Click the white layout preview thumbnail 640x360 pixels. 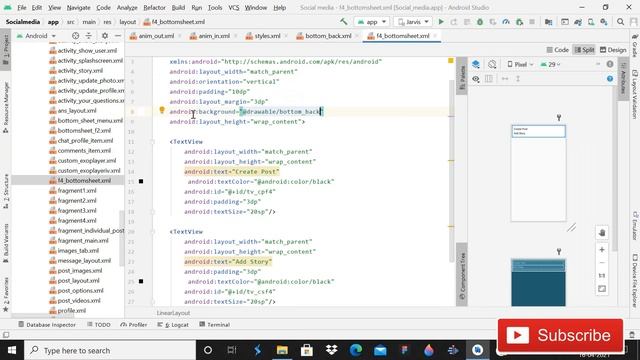[x=538, y=173]
